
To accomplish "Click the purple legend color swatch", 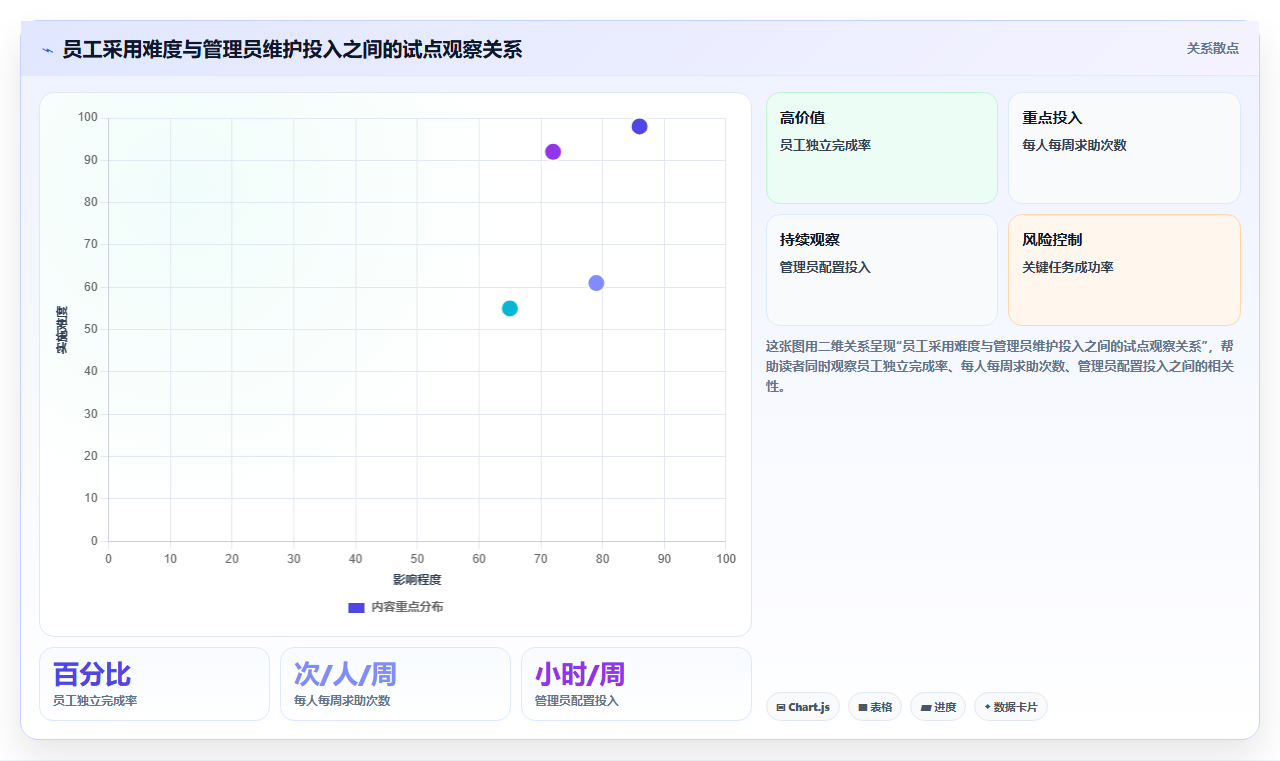I will [x=356, y=607].
